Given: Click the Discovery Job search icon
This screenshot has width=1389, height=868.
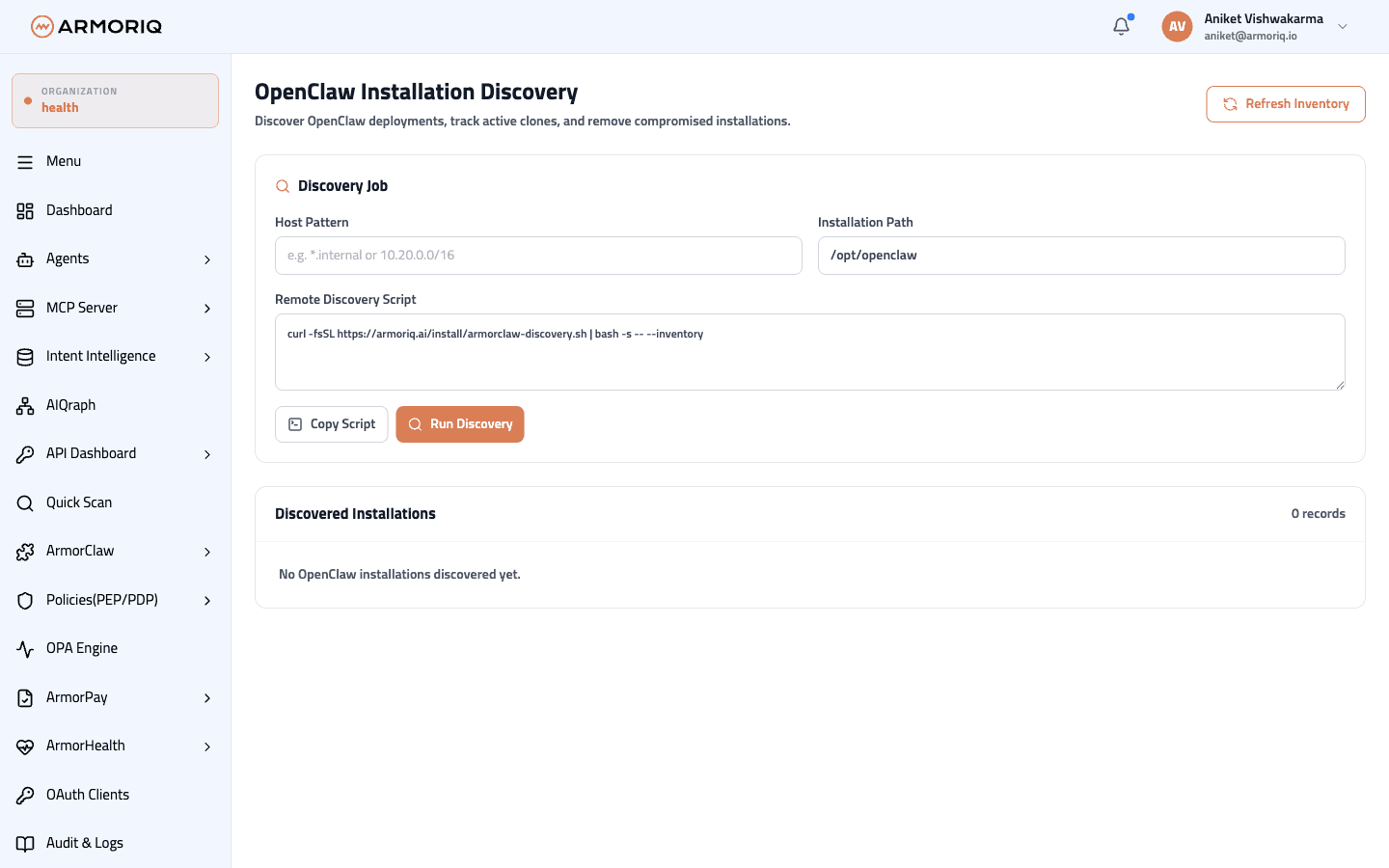Looking at the screenshot, I should [283, 186].
